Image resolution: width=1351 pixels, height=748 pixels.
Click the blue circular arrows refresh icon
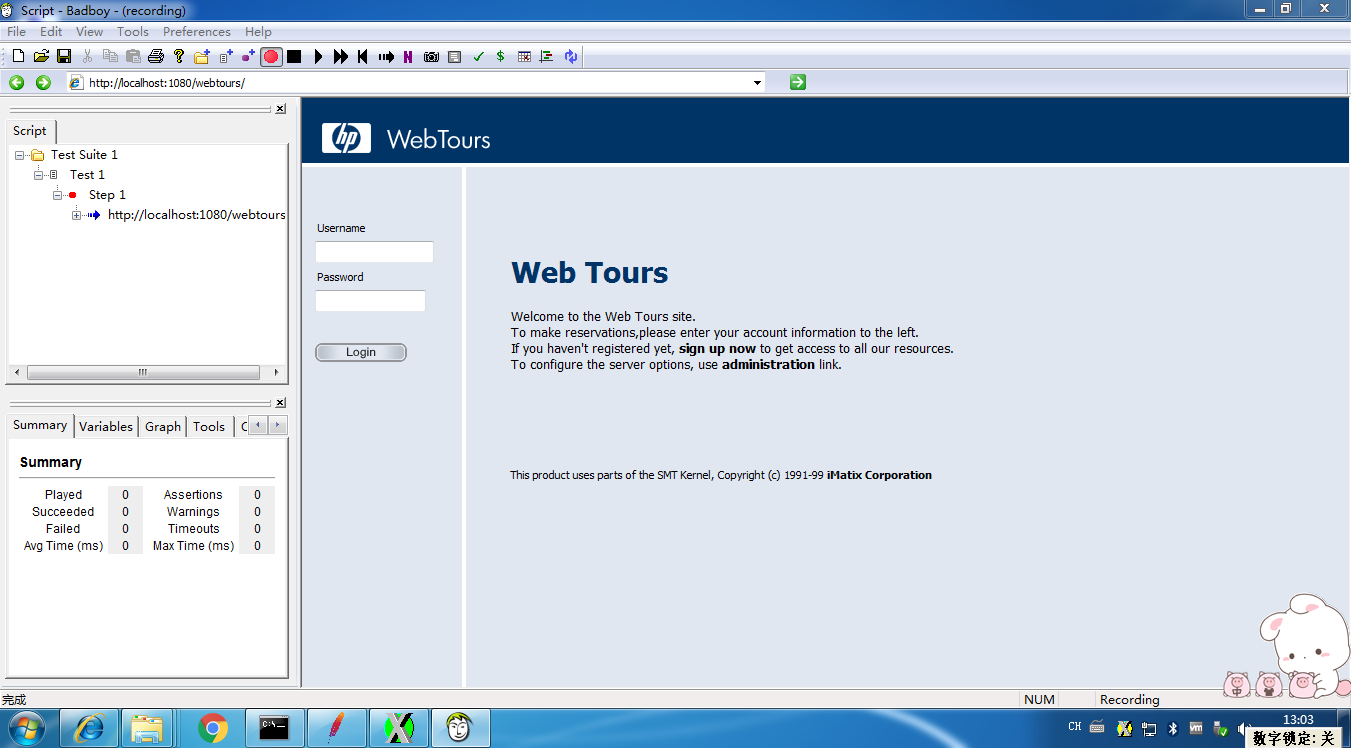pyautogui.click(x=570, y=57)
